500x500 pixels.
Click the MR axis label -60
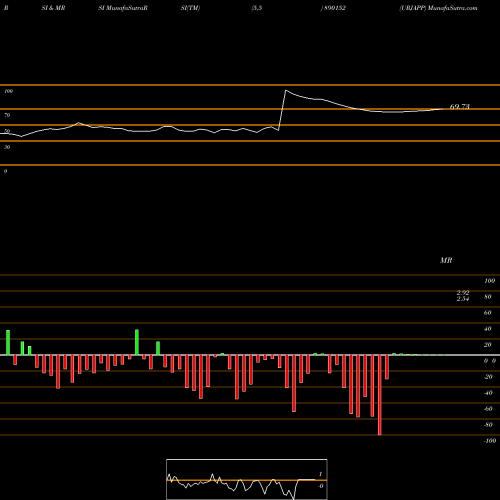[488, 409]
